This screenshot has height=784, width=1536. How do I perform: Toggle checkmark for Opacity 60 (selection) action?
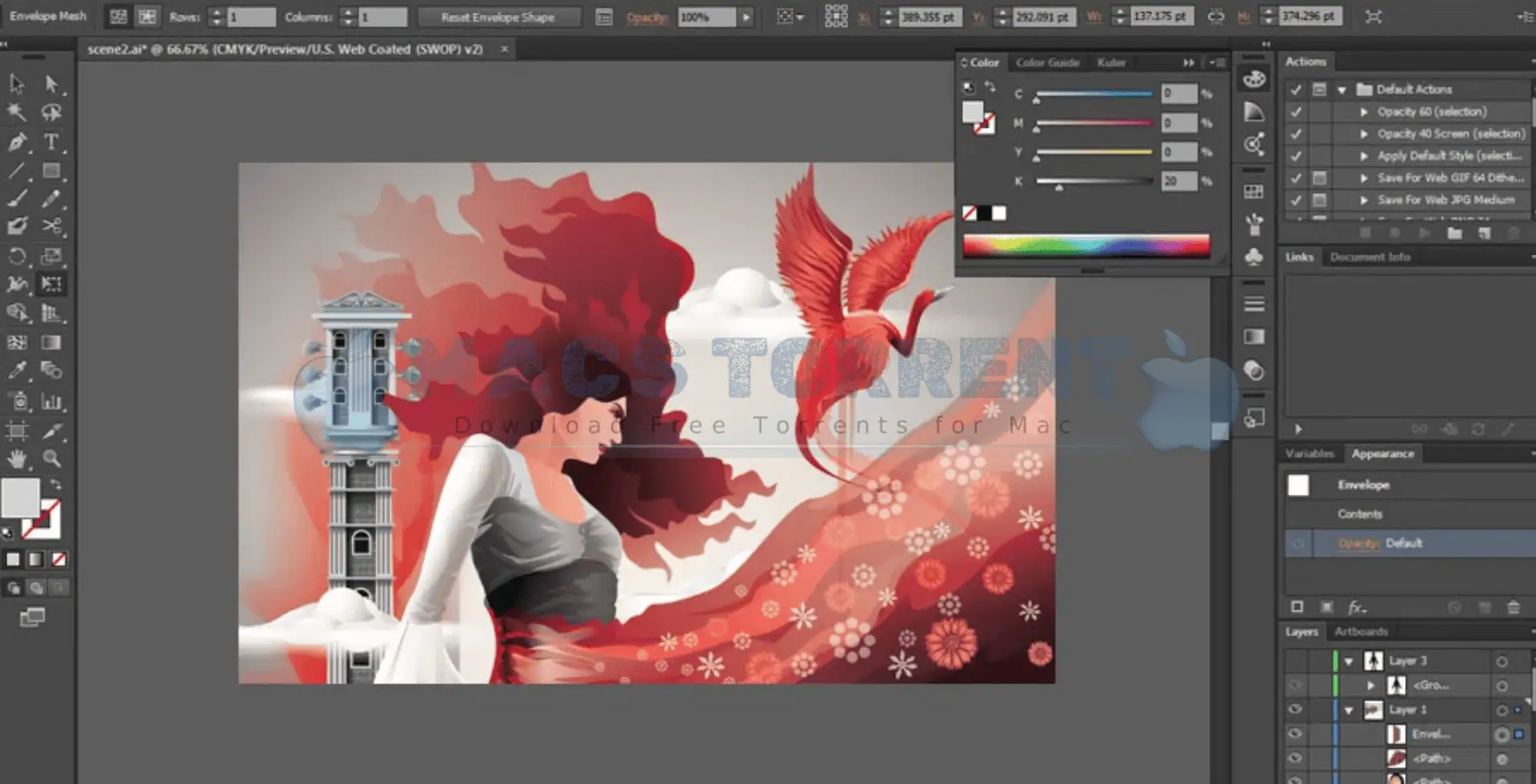[1296, 112]
